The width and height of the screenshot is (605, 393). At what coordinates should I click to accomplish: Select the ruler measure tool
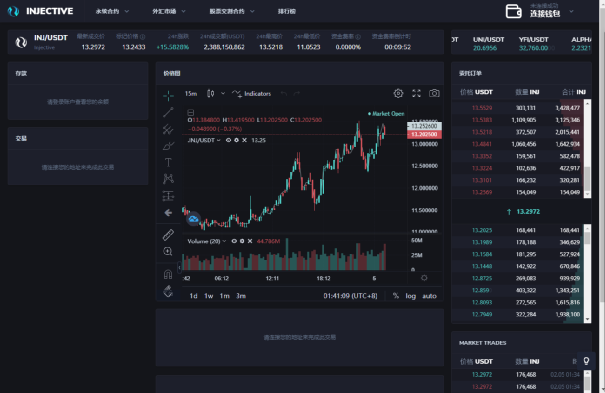(x=168, y=234)
